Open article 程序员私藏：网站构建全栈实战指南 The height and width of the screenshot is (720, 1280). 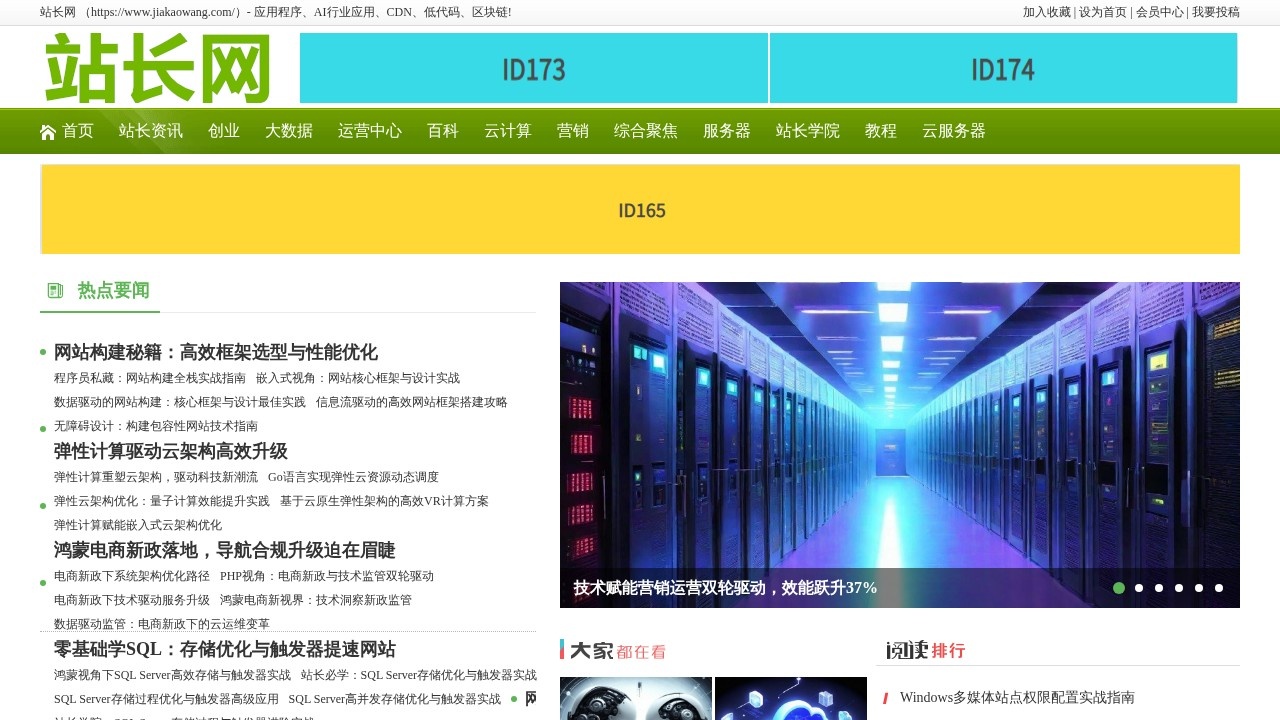pyautogui.click(x=150, y=378)
